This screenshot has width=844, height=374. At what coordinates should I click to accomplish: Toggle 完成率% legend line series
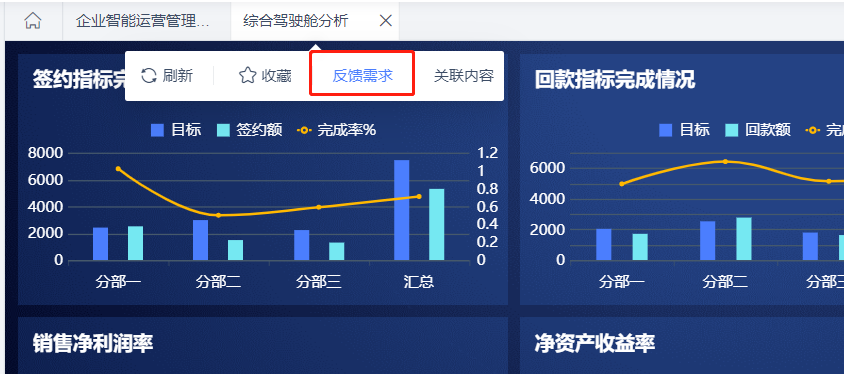coord(336,130)
